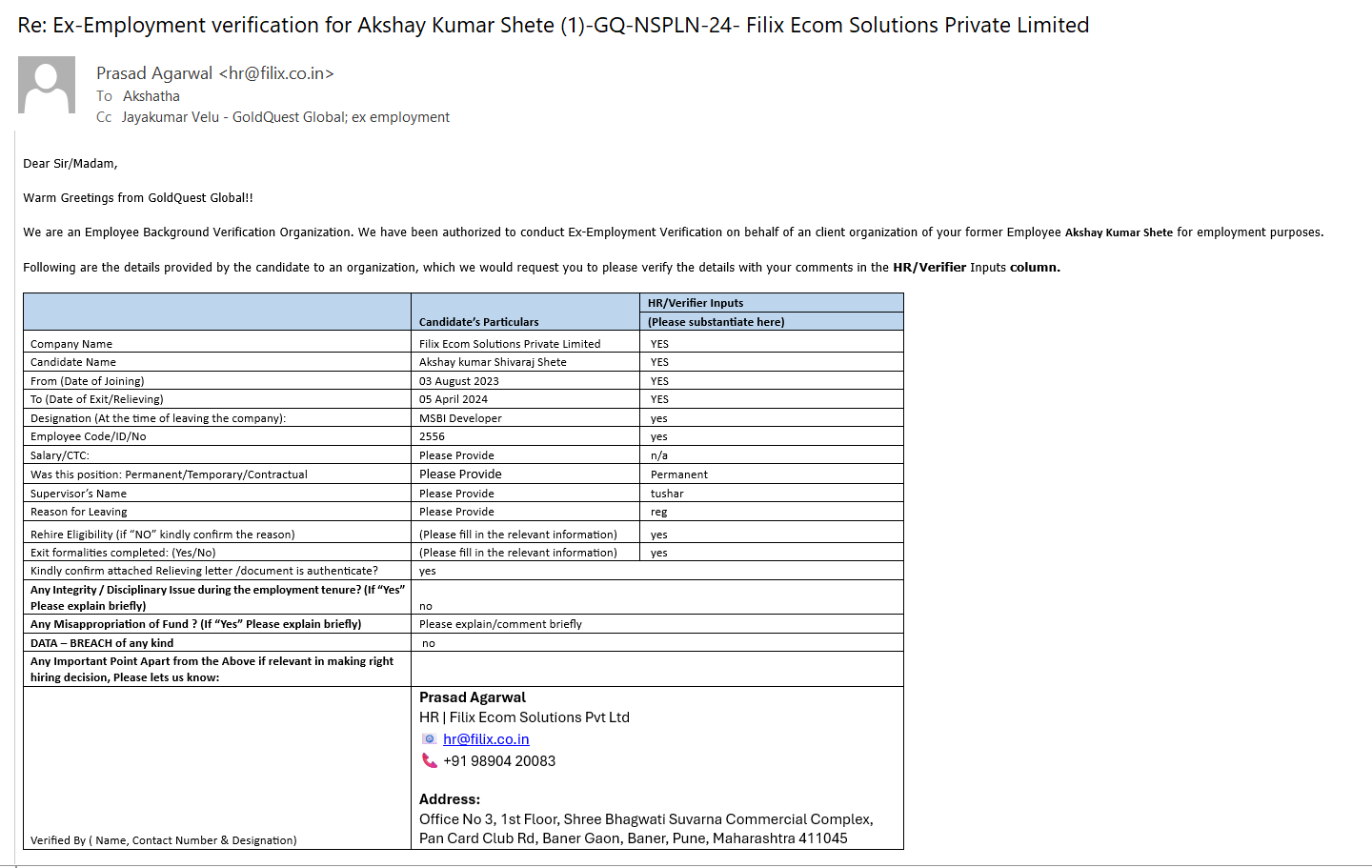The height and width of the screenshot is (868, 1372).
Task: Click the 'ex employment' Cc recipient
Action: point(400,117)
